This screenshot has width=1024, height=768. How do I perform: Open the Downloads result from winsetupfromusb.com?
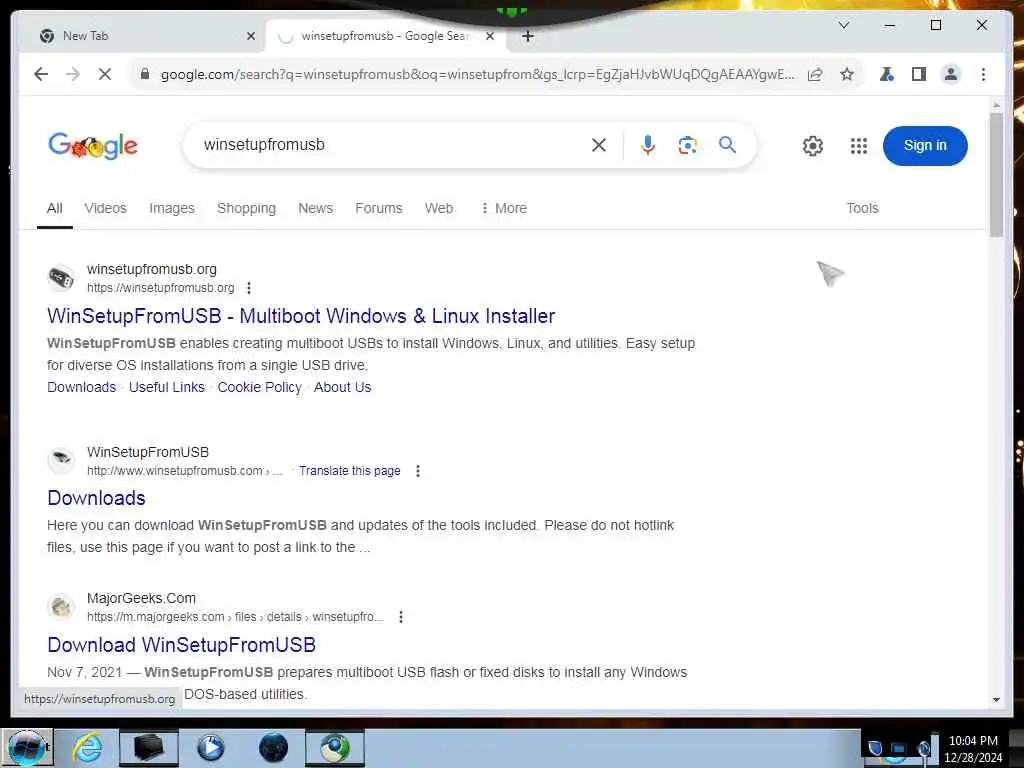[x=96, y=498]
